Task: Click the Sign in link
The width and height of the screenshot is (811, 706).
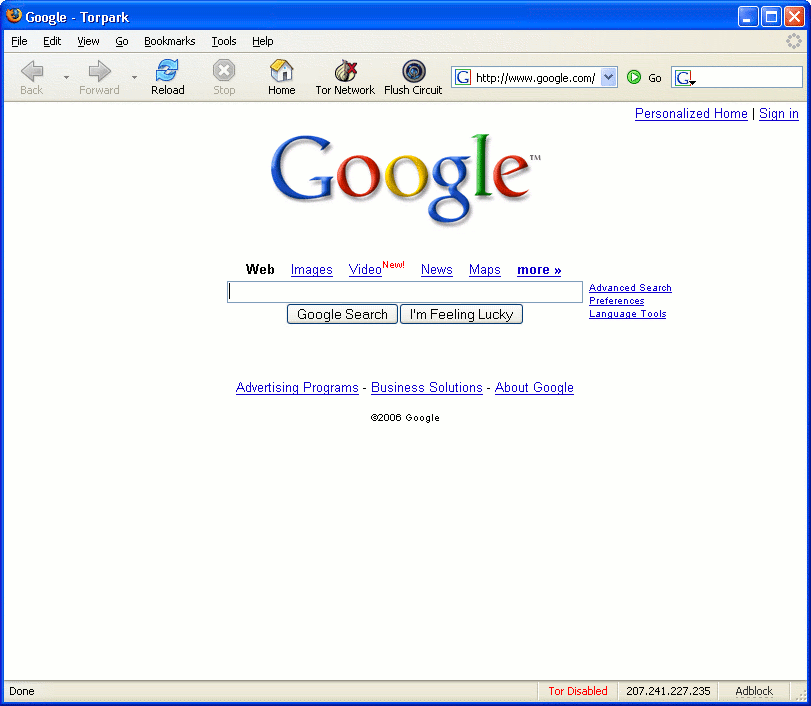Action: coord(778,114)
